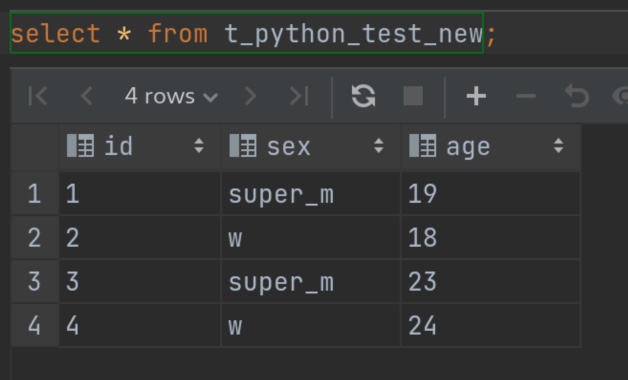Reload the query results
Screen dimensions: 628x380
[x=363, y=96]
